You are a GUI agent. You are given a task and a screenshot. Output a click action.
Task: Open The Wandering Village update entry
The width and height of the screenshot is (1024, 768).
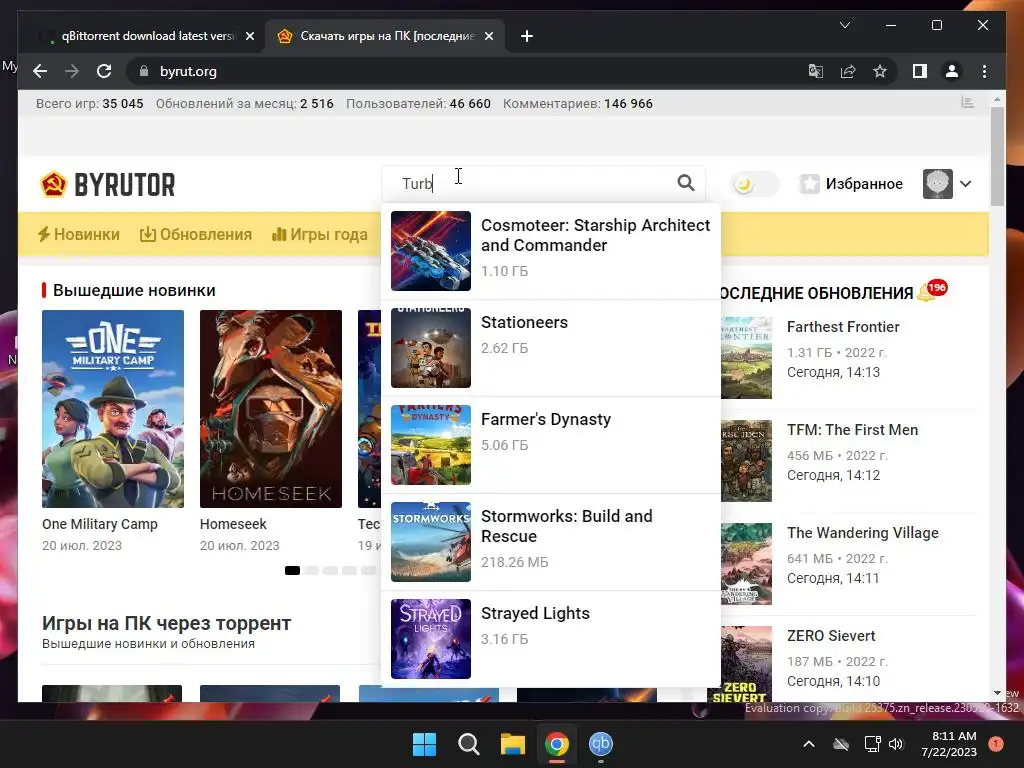(849, 564)
